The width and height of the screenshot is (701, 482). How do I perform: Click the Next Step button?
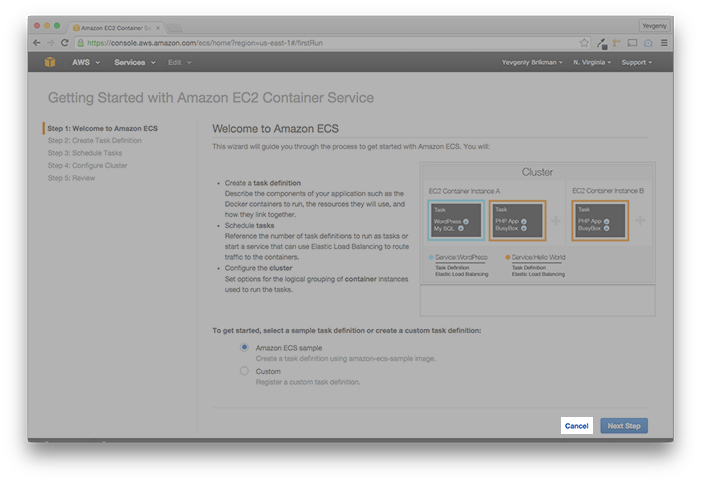[624, 426]
